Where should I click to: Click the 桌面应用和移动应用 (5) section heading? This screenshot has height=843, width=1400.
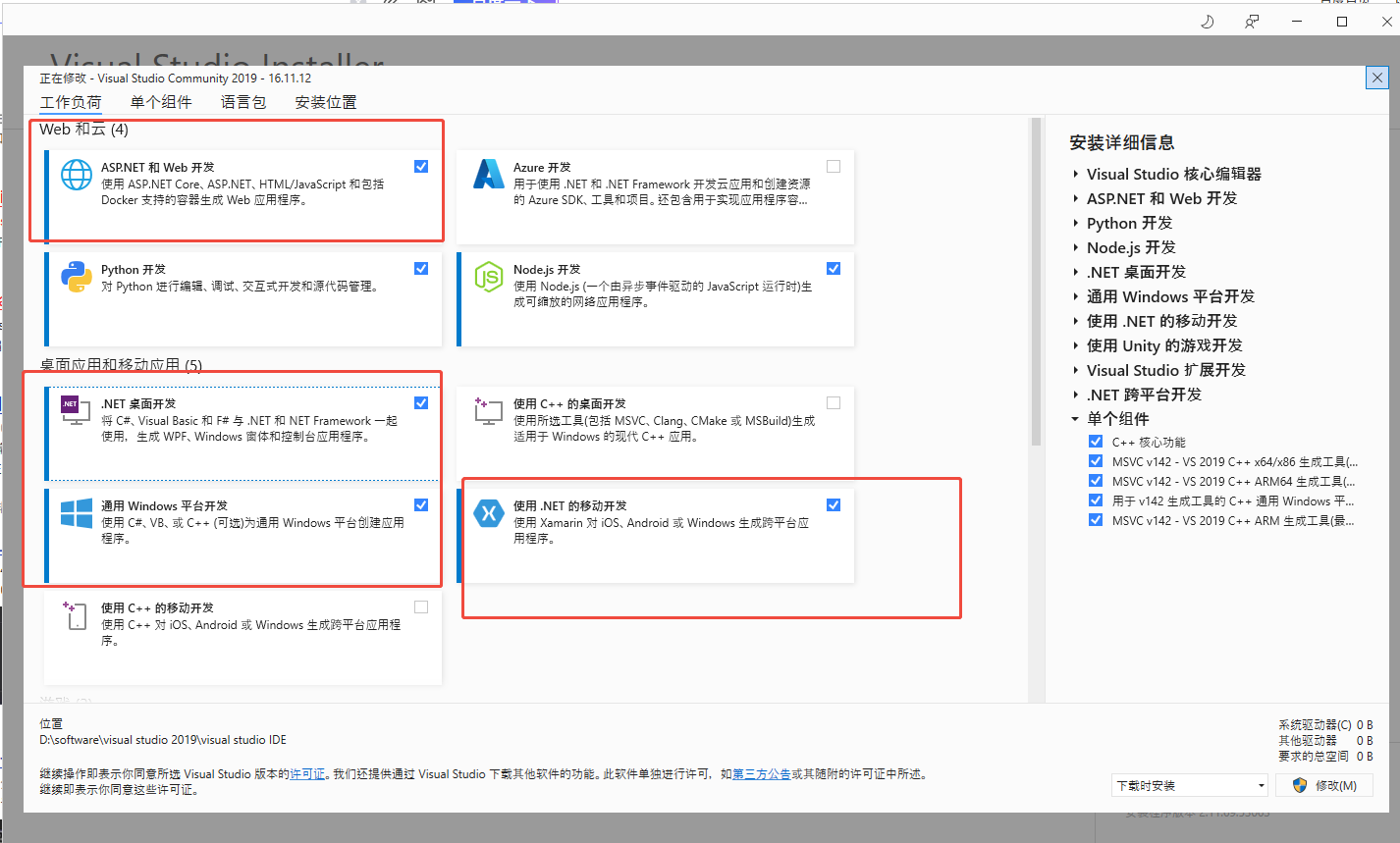point(121,365)
